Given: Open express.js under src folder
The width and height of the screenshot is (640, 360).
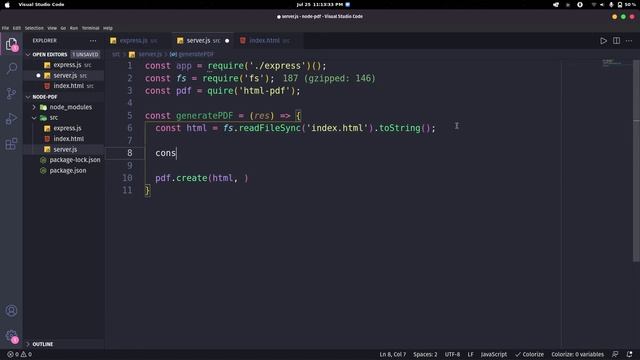Looking at the screenshot, I should (x=67, y=128).
